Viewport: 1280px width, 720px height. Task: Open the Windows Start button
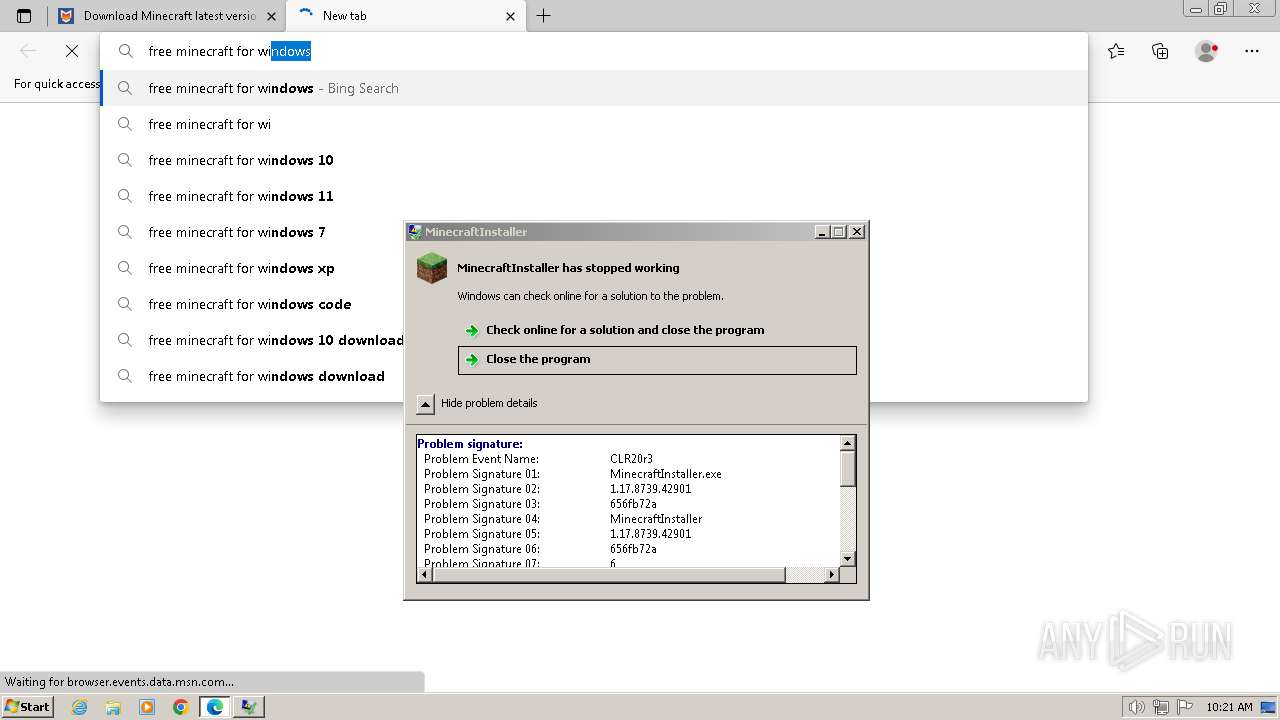click(27, 707)
